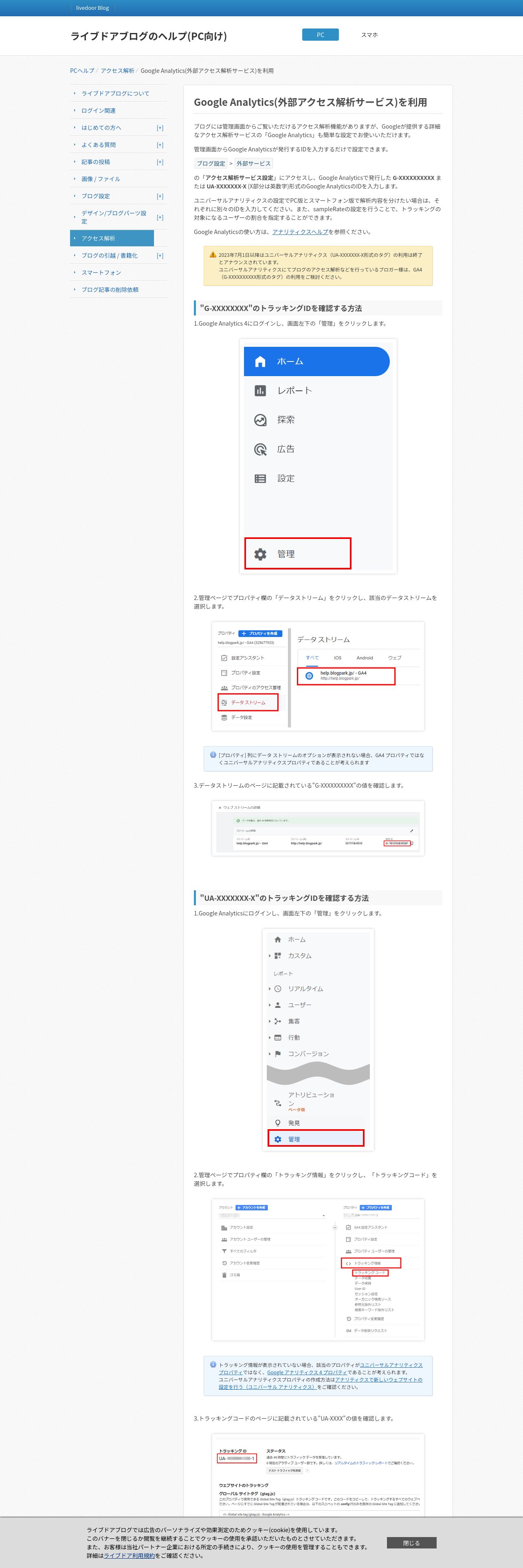Viewport: 523px width, 1568px height.
Task: Click the globe icon next to help.blogpark.jp/ - GA4
Action: coord(309,676)
